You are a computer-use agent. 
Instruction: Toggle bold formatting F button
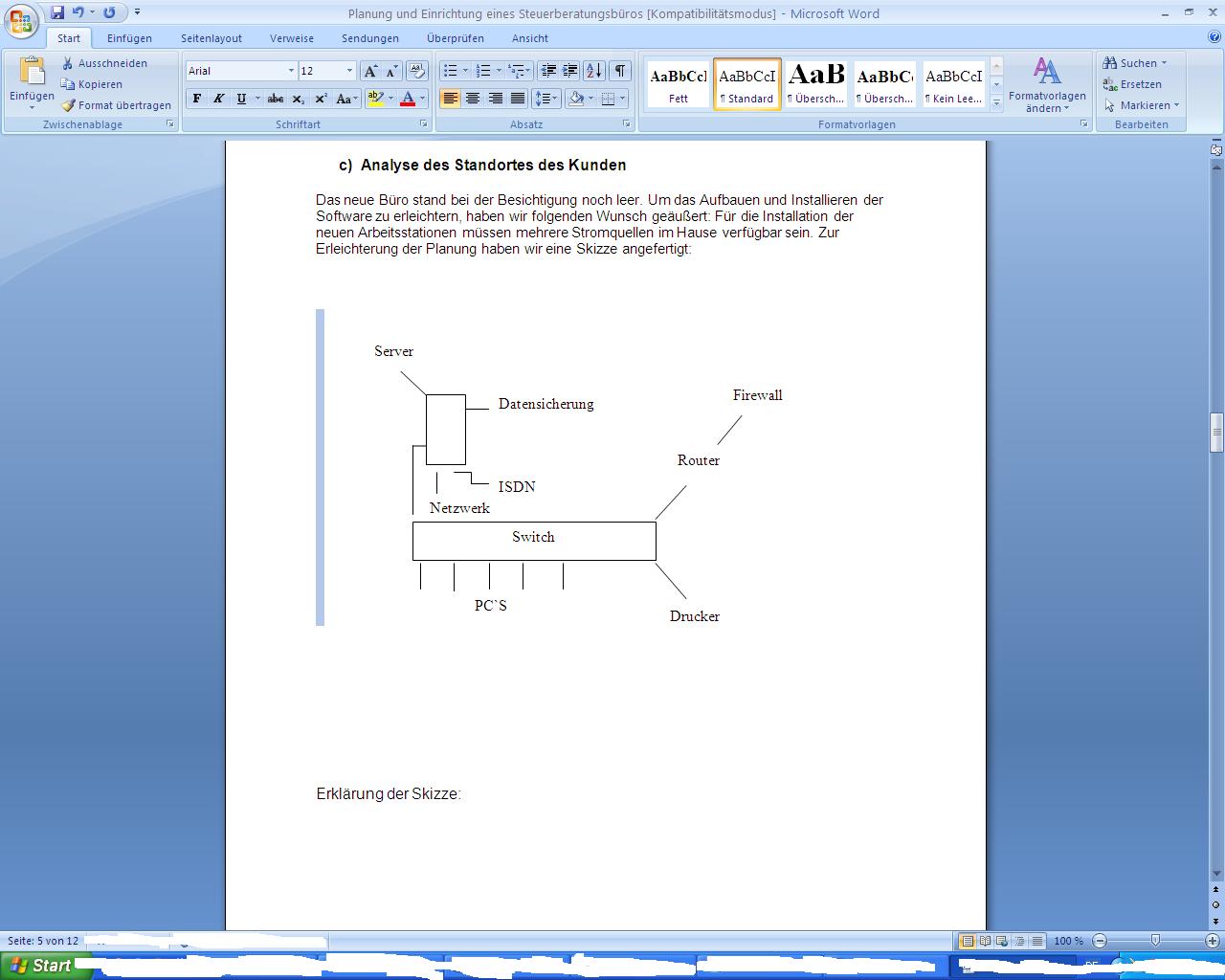(x=197, y=99)
